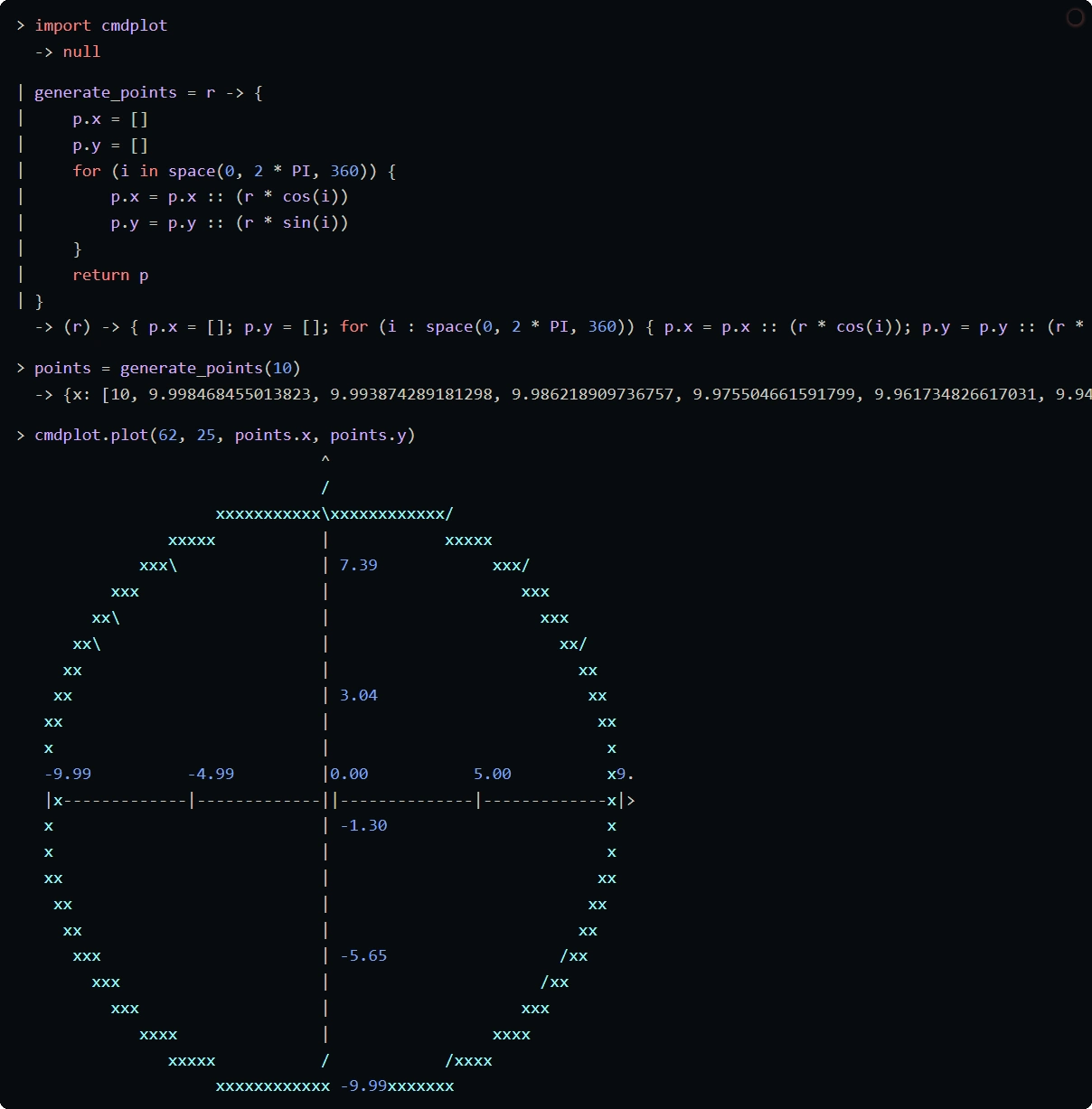The image size is (1092, 1109).
Task: Click the '-5.65' y-axis label
Action: coord(362,954)
